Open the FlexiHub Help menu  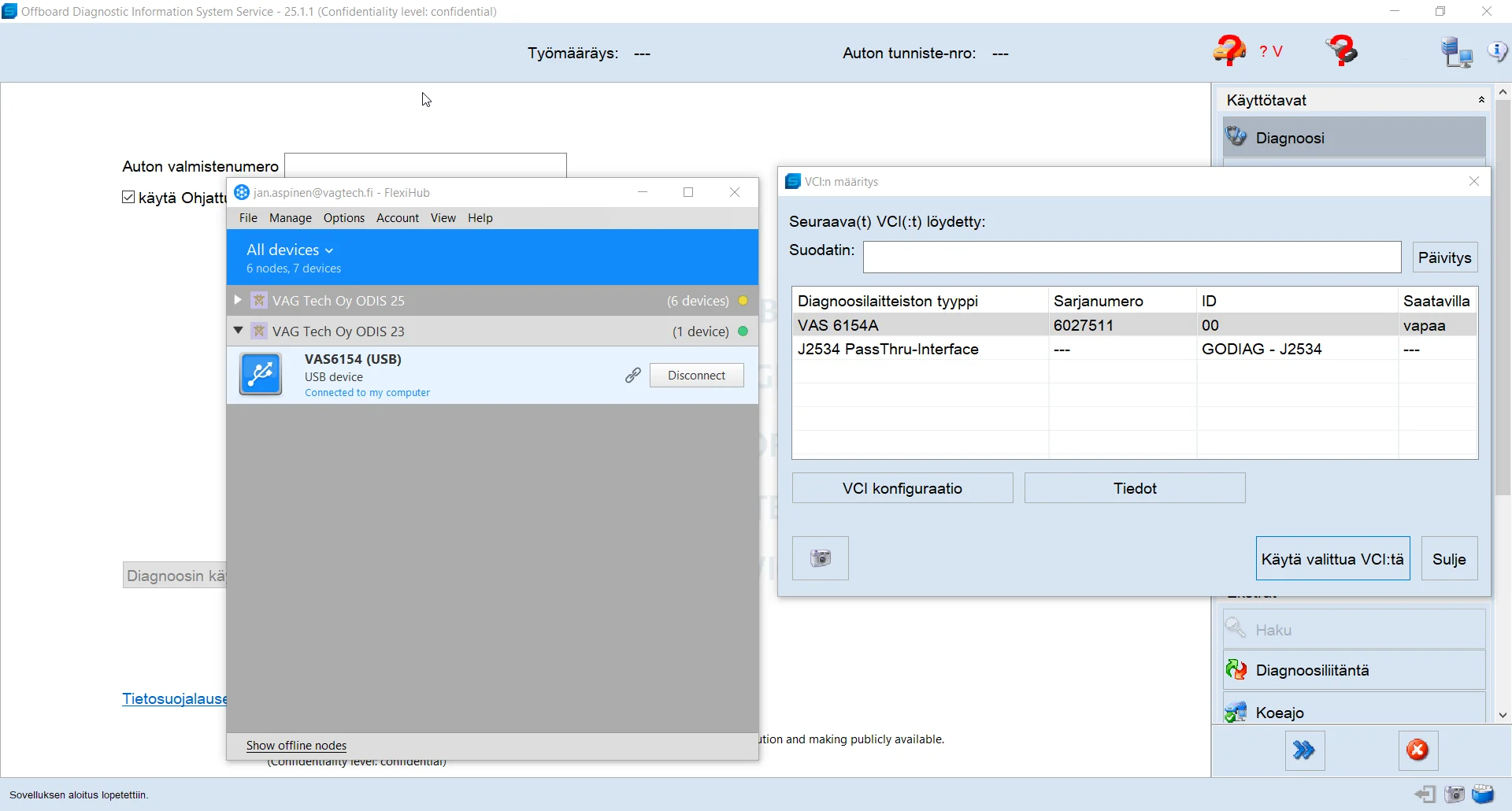pyautogui.click(x=480, y=217)
